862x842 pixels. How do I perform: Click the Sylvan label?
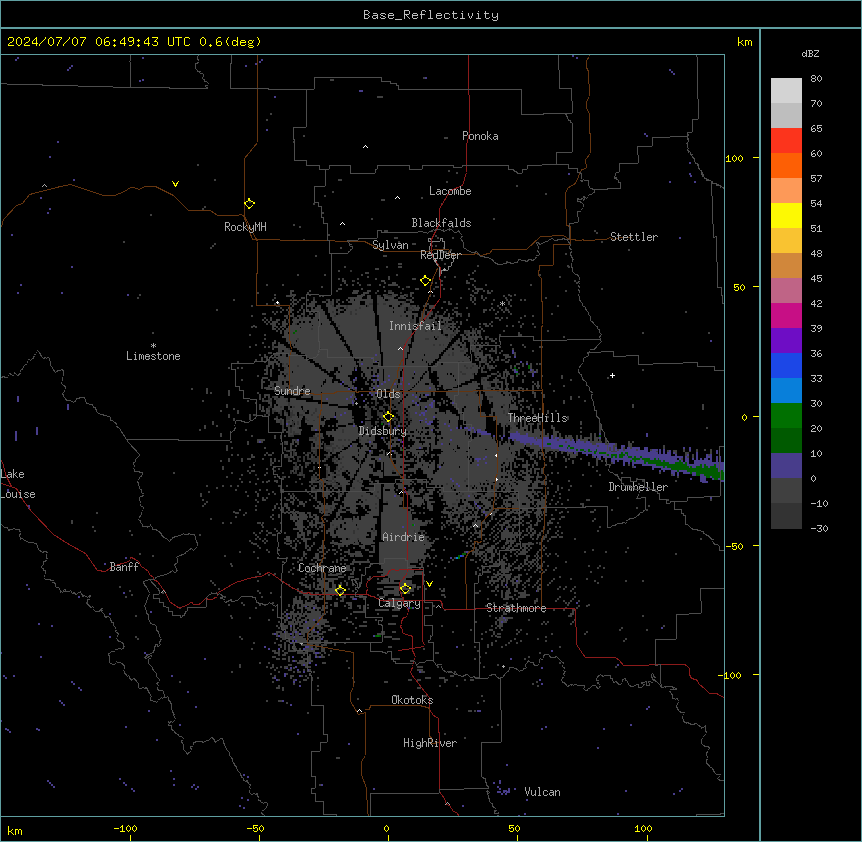coord(390,245)
